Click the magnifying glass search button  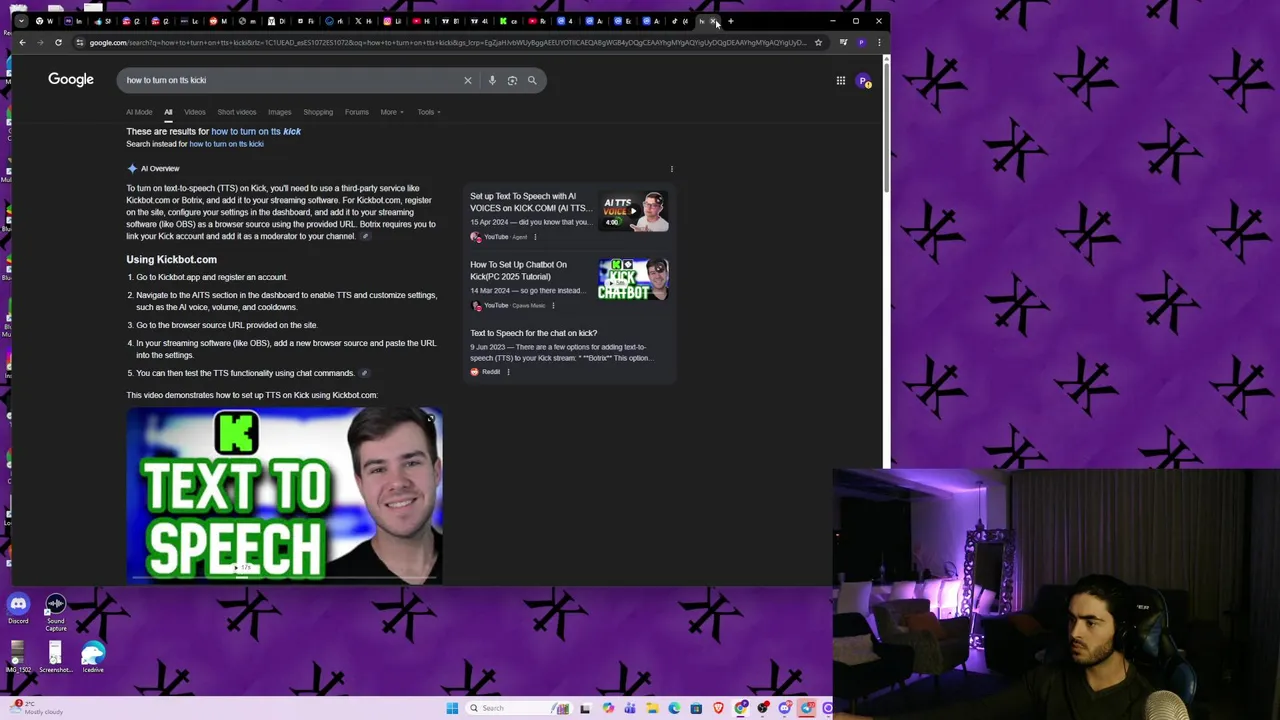tap(532, 80)
